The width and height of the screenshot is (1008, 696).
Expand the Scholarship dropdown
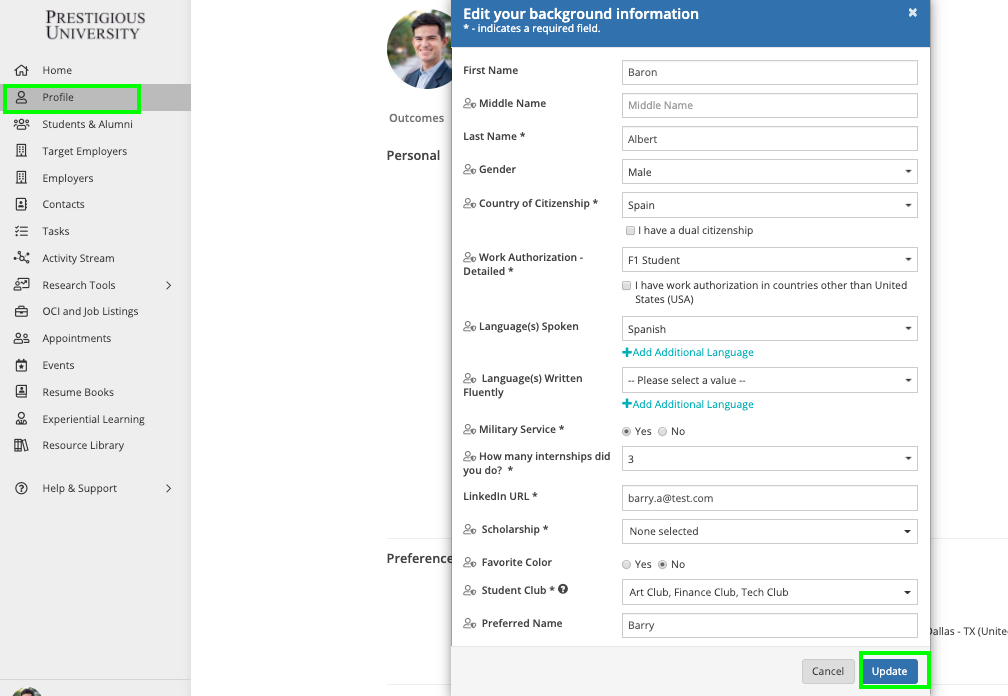[769, 531]
